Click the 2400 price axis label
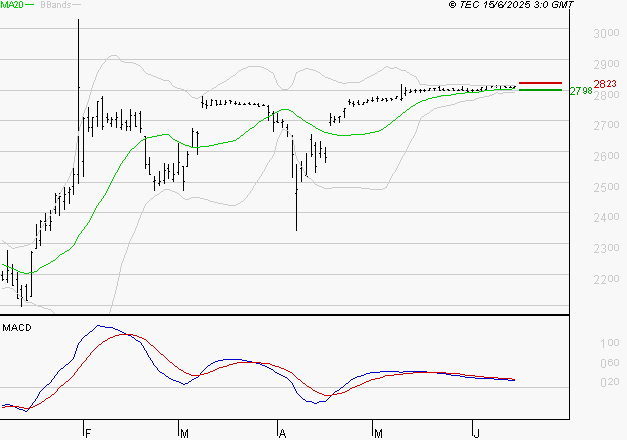 [x=606, y=217]
